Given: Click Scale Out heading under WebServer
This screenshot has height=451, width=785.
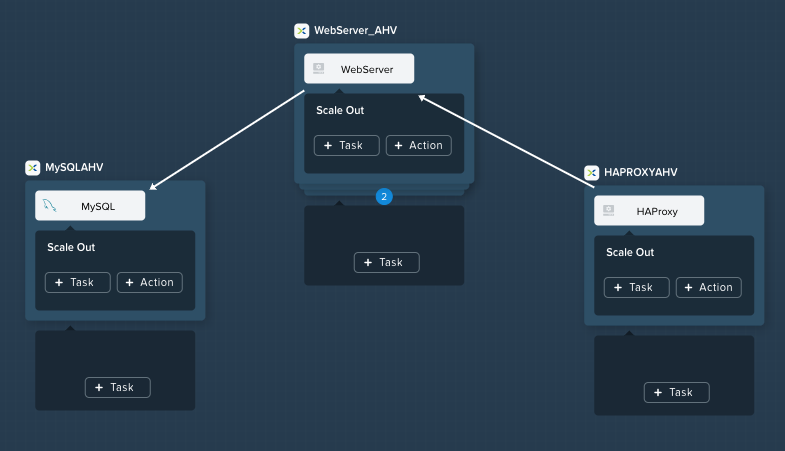Looking at the screenshot, I should pyautogui.click(x=340, y=111).
